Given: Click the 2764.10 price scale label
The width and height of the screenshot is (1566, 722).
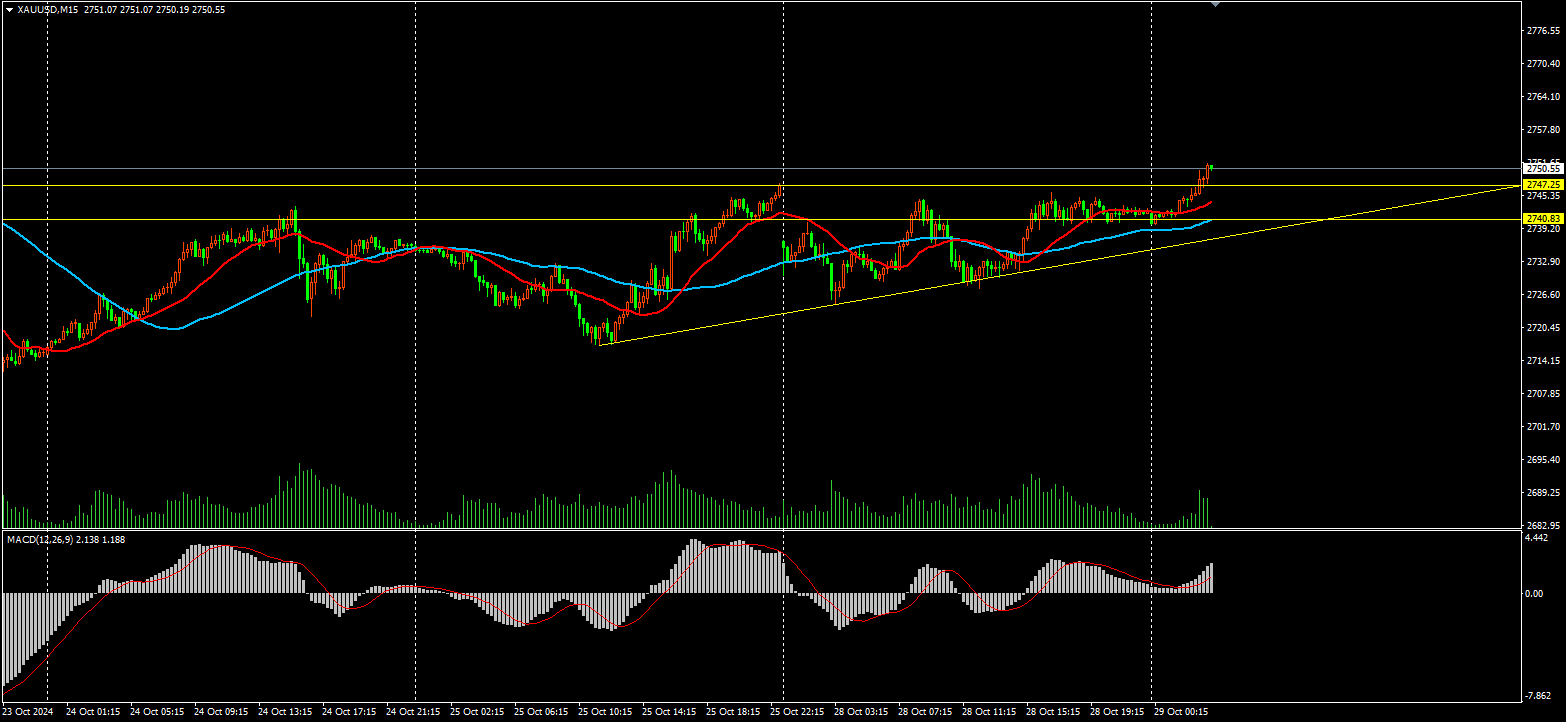Looking at the screenshot, I should [x=1544, y=97].
